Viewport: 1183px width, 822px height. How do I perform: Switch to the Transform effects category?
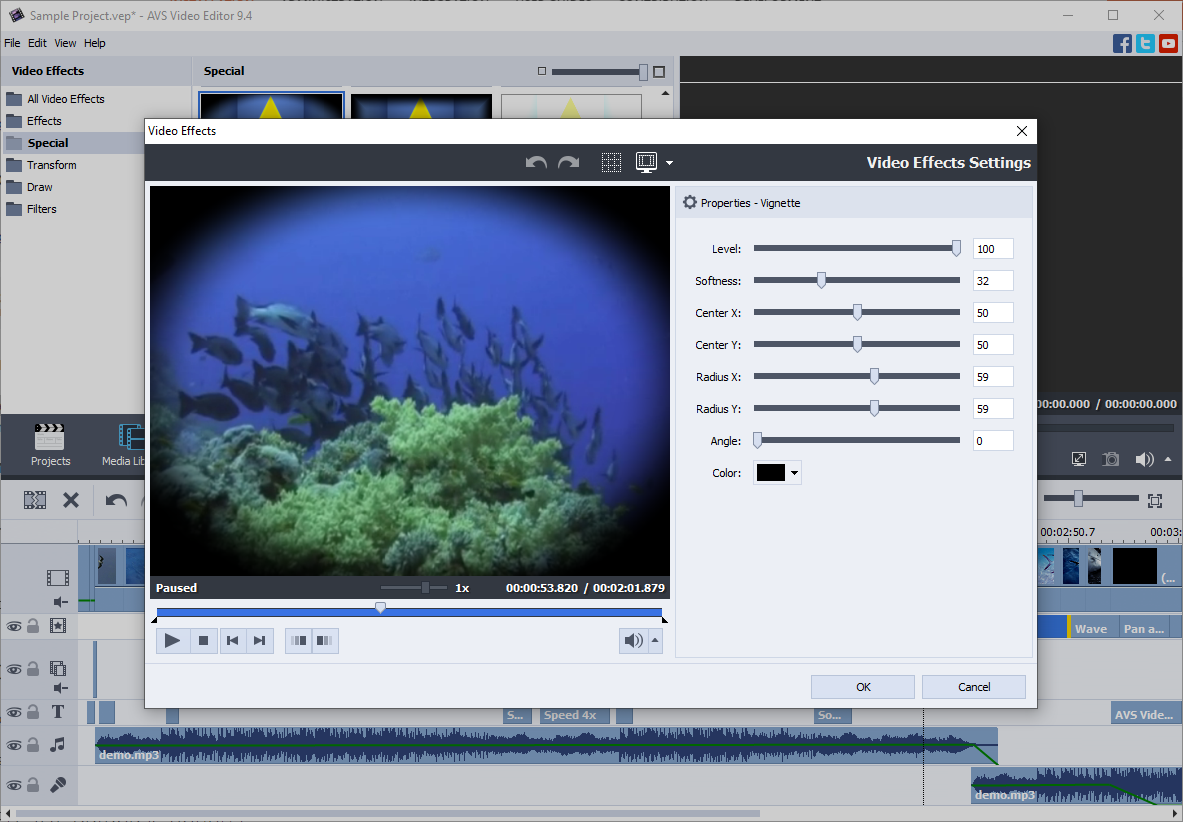[54, 164]
